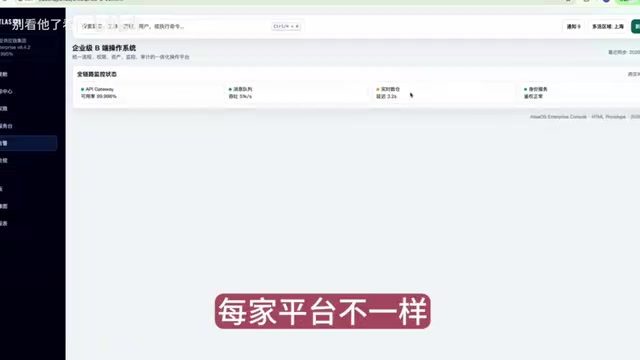Open the 多活区域: 上海 region selector

pos(608,27)
